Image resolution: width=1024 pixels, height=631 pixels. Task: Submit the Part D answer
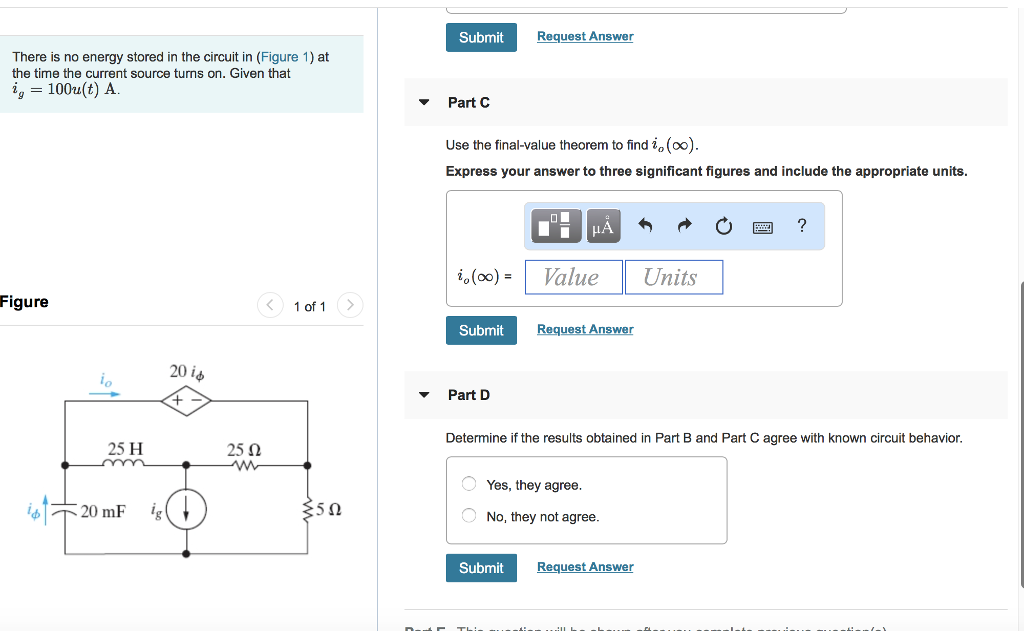pos(481,567)
